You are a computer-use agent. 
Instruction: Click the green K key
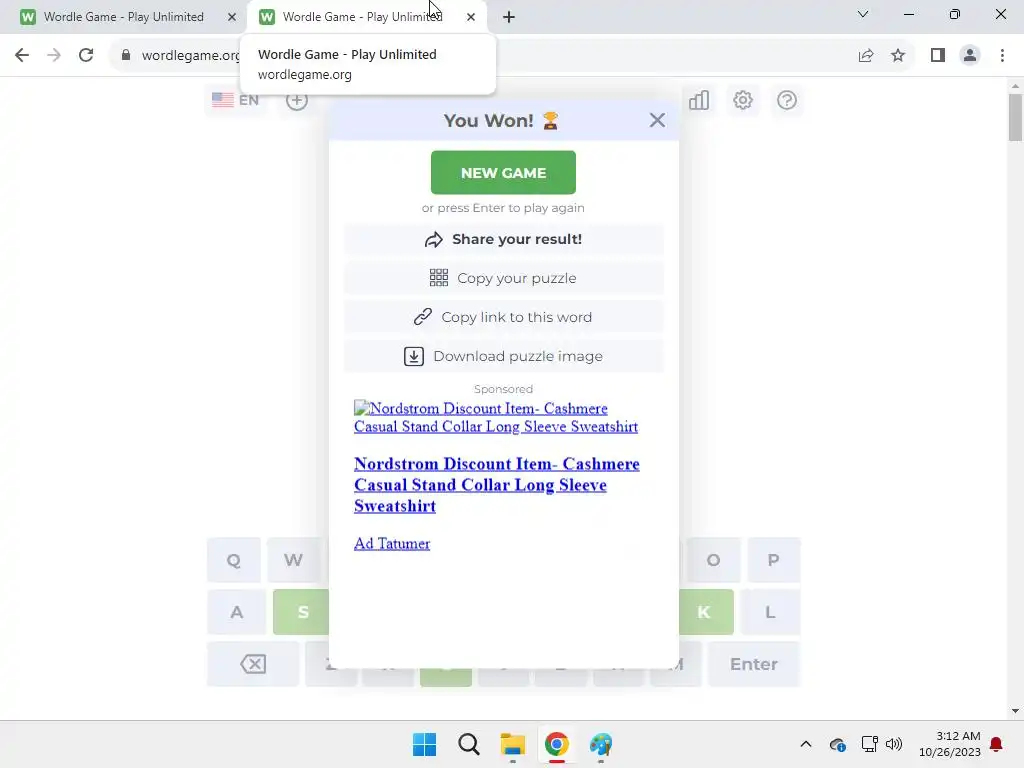(706, 612)
